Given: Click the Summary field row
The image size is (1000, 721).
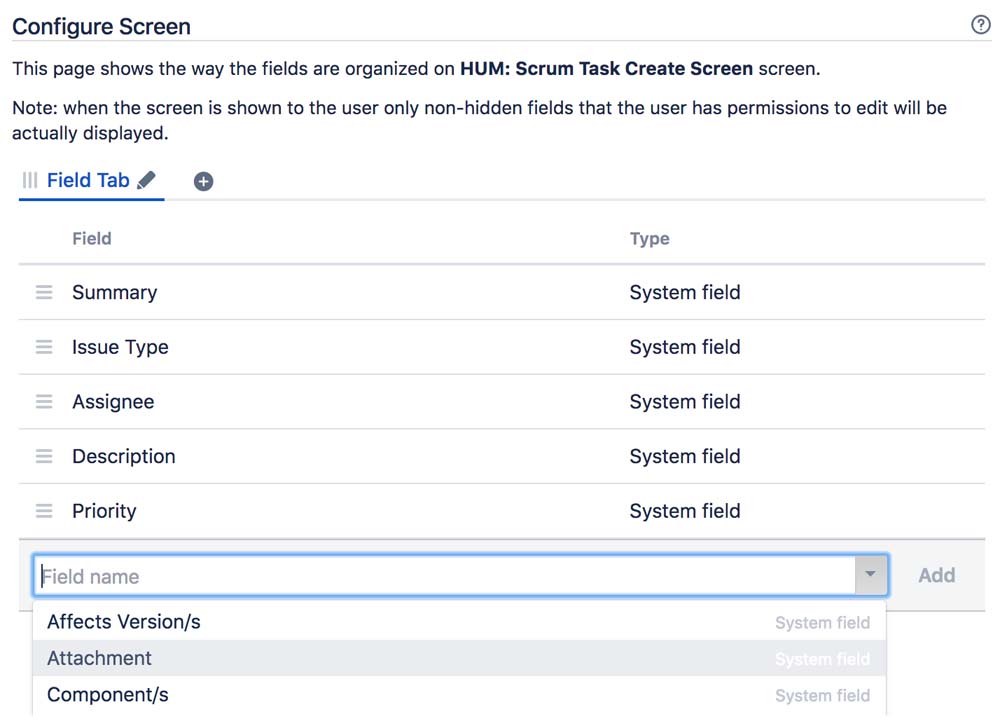Looking at the screenshot, I should [x=114, y=292].
